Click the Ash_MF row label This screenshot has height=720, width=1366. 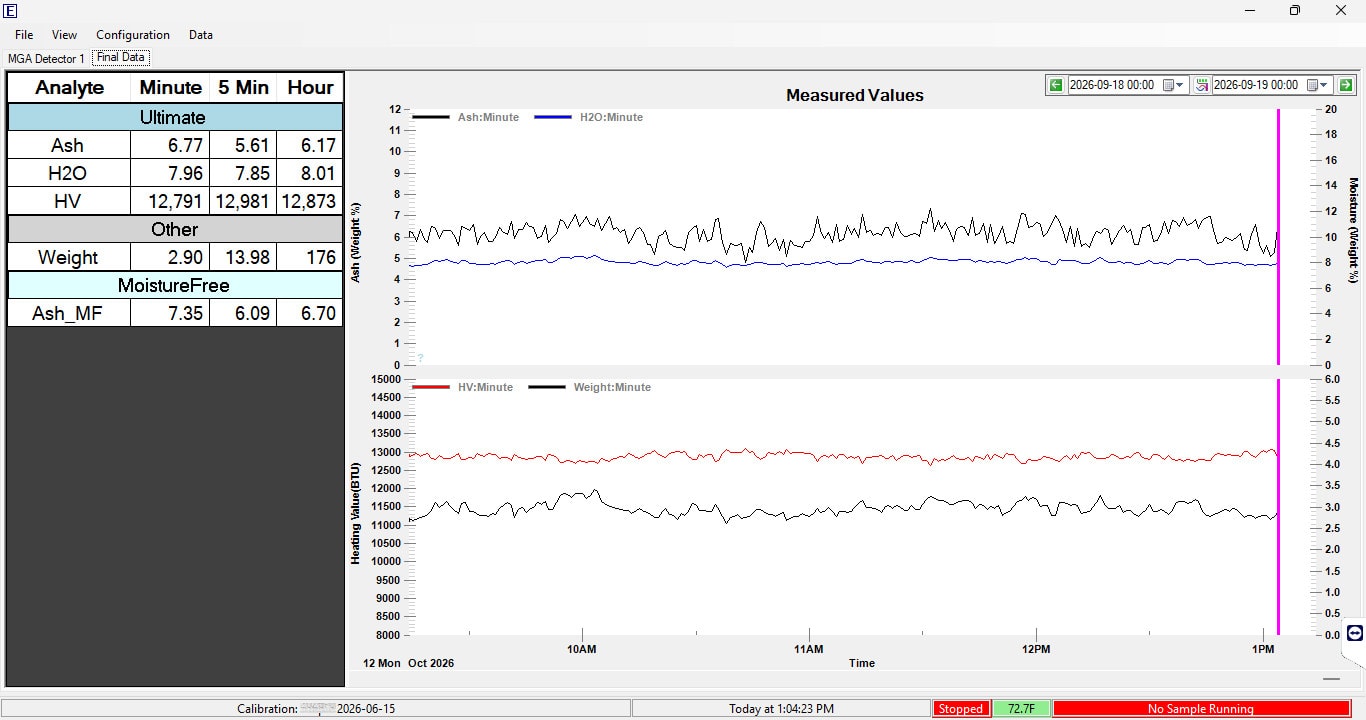coord(69,313)
